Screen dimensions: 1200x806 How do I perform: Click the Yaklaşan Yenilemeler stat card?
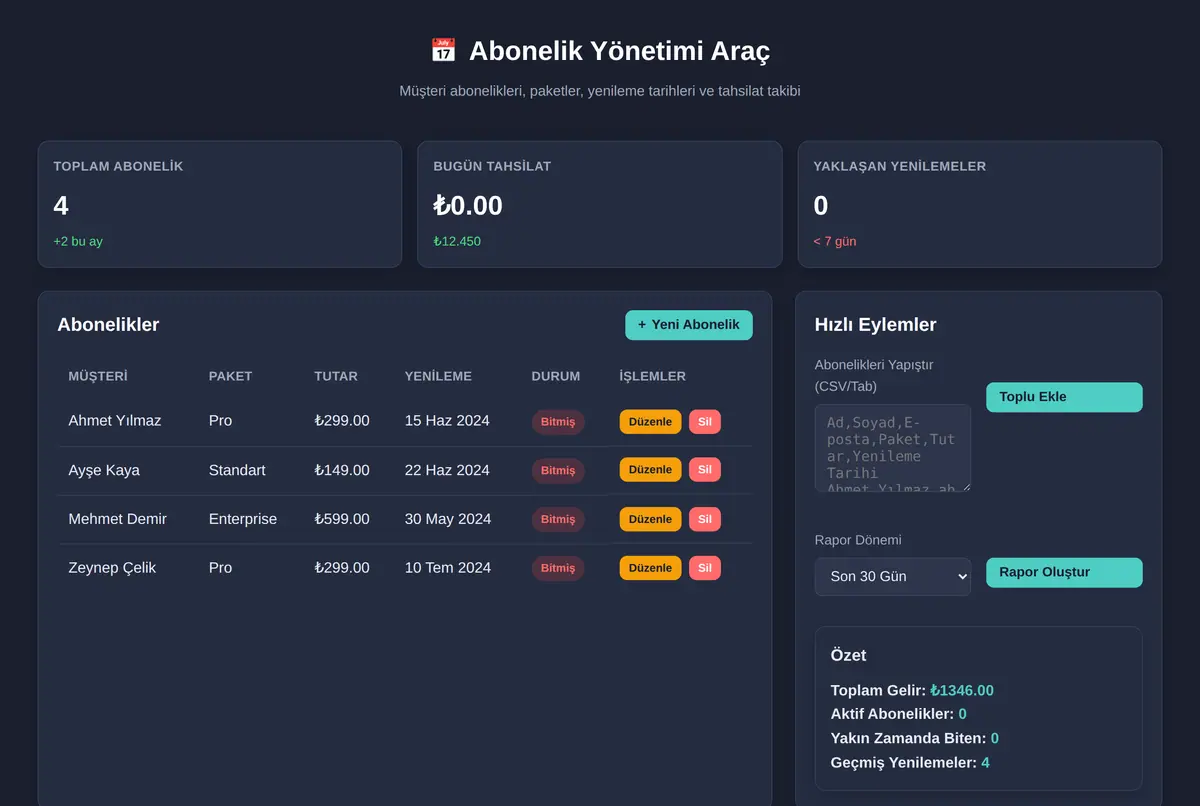click(x=980, y=204)
